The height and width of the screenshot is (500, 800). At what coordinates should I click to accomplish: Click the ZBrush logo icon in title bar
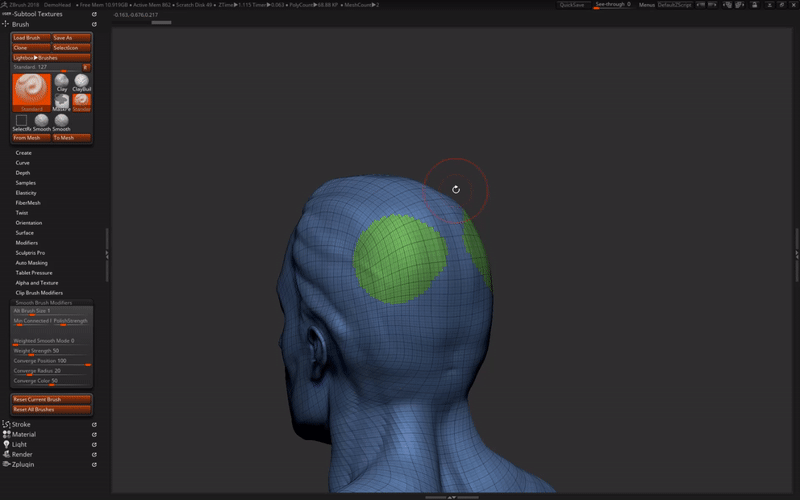click(4, 5)
